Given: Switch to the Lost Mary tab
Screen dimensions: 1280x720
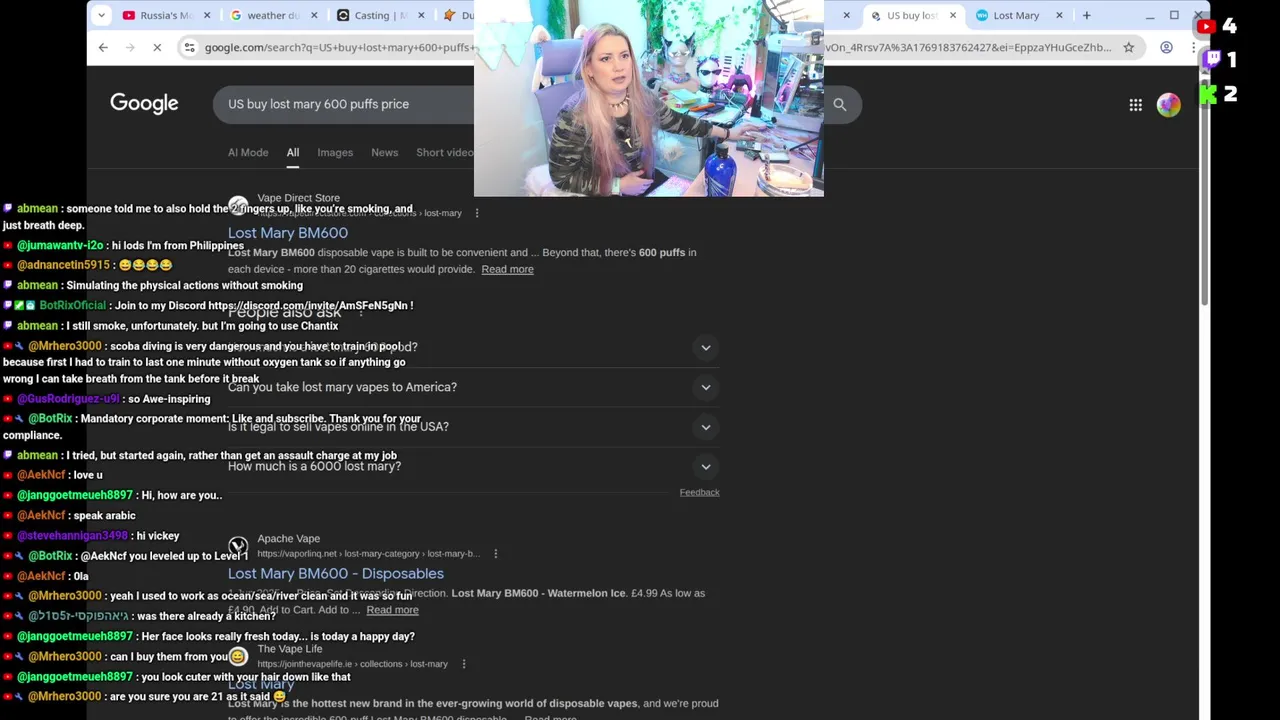Looking at the screenshot, I should [x=1016, y=15].
